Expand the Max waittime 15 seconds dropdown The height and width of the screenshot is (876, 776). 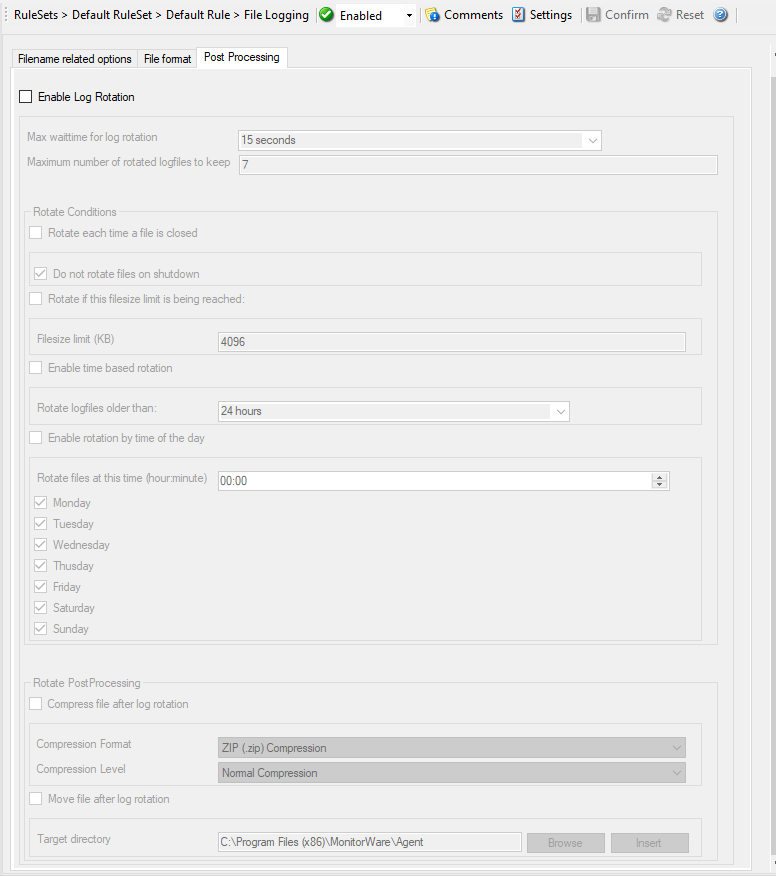pos(592,140)
